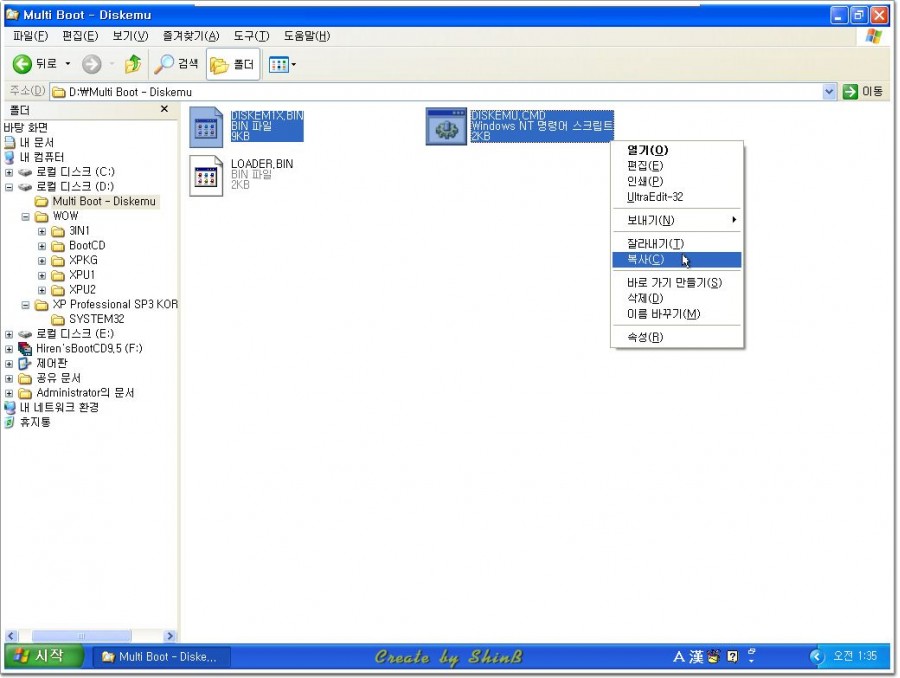
Task: Choose 속성(R) in context menu
Action: click(x=677, y=337)
